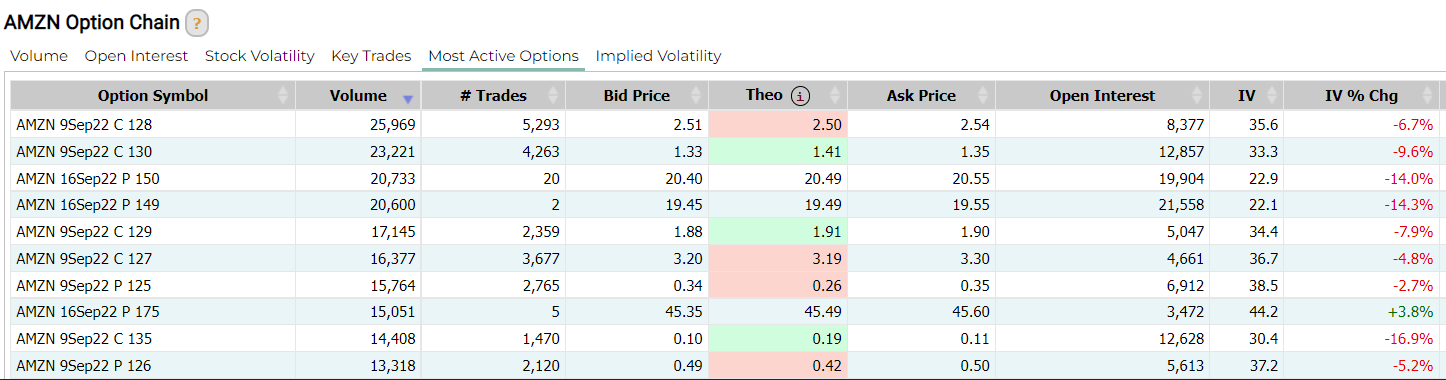Image resolution: width=1446 pixels, height=380 pixels.
Task: Switch to the Volume tab
Action: point(39,56)
